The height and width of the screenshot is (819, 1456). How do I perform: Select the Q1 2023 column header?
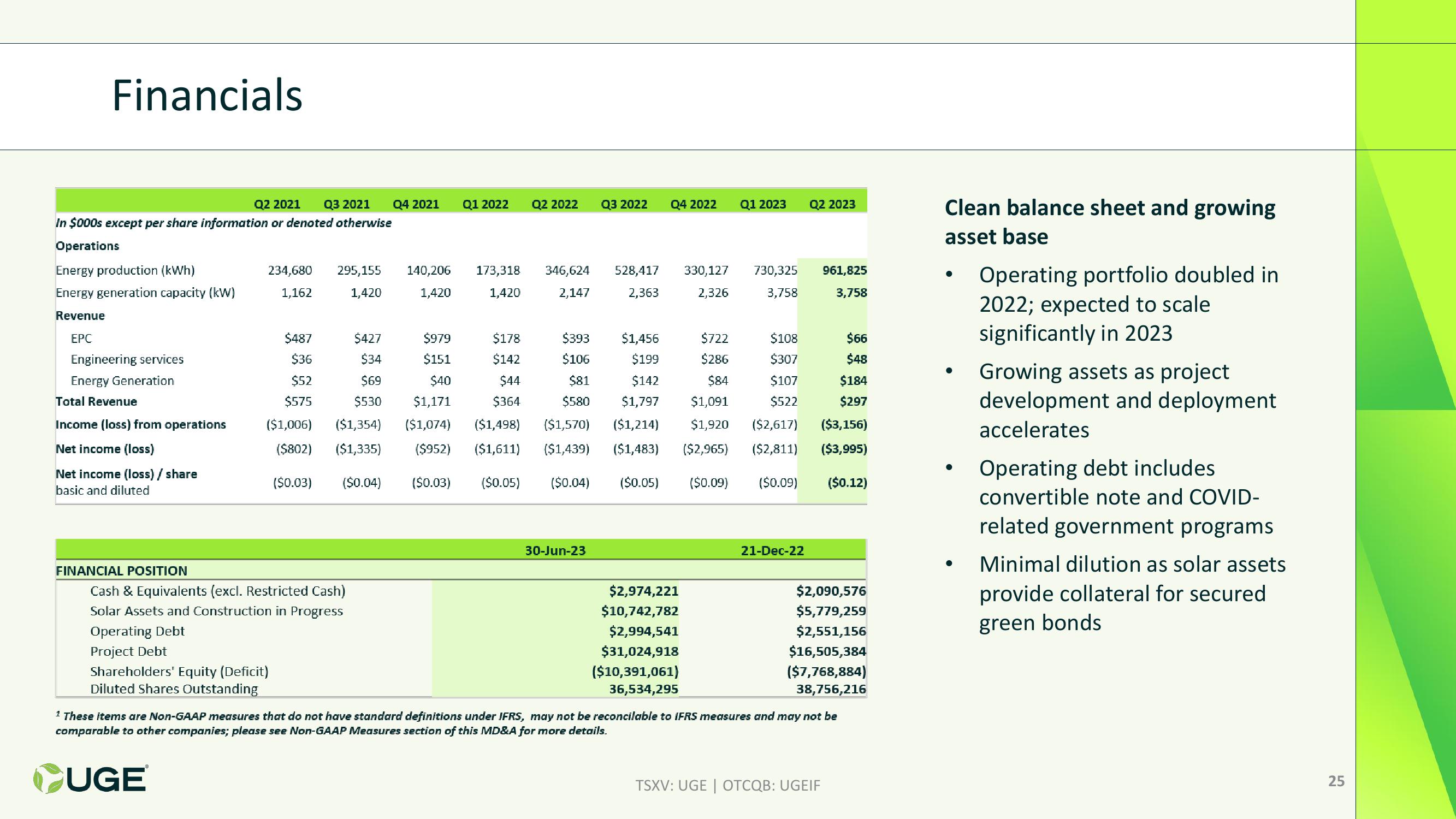763,204
